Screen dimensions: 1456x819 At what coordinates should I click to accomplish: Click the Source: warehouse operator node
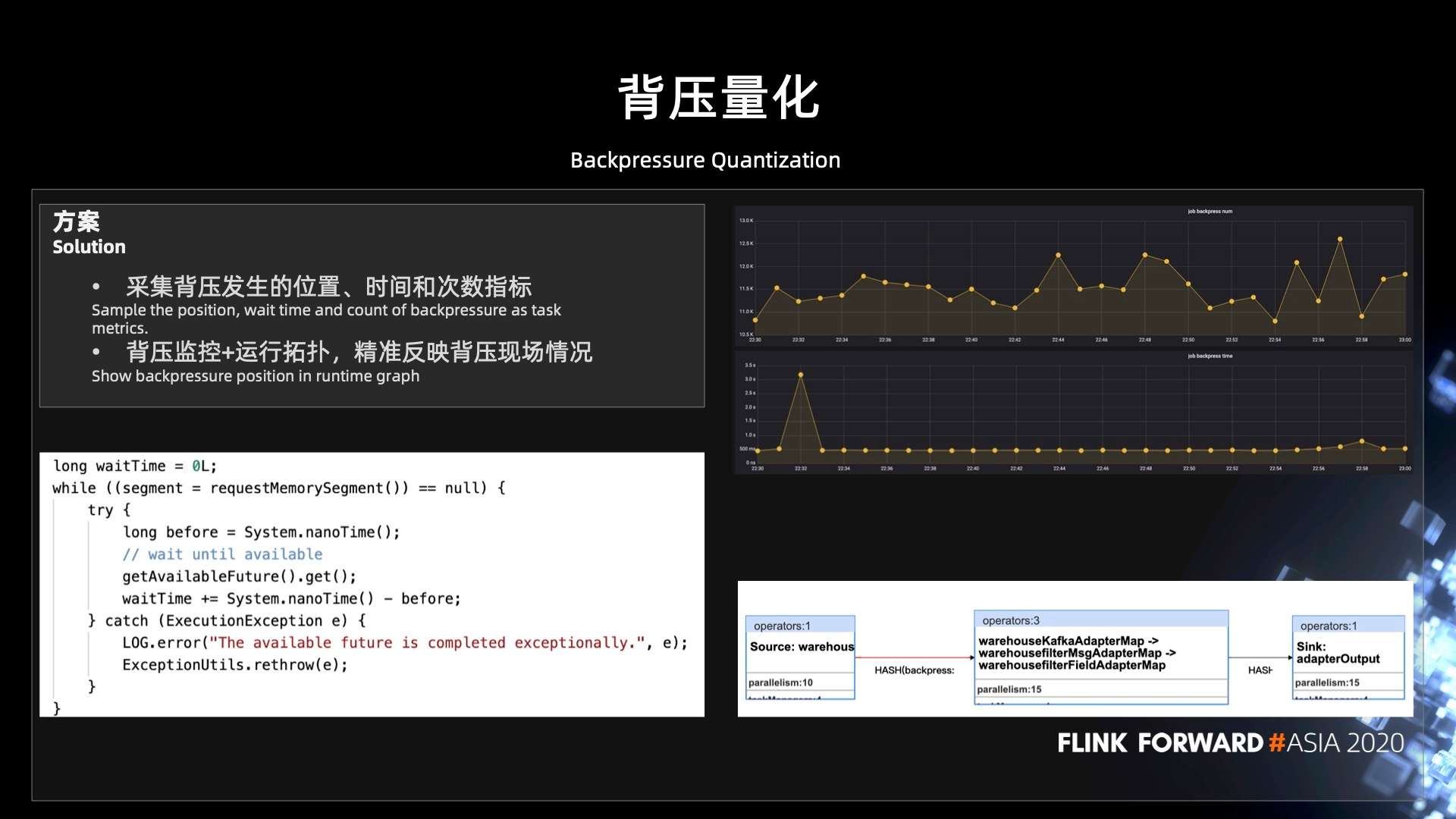pyautogui.click(x=801, y=647)
